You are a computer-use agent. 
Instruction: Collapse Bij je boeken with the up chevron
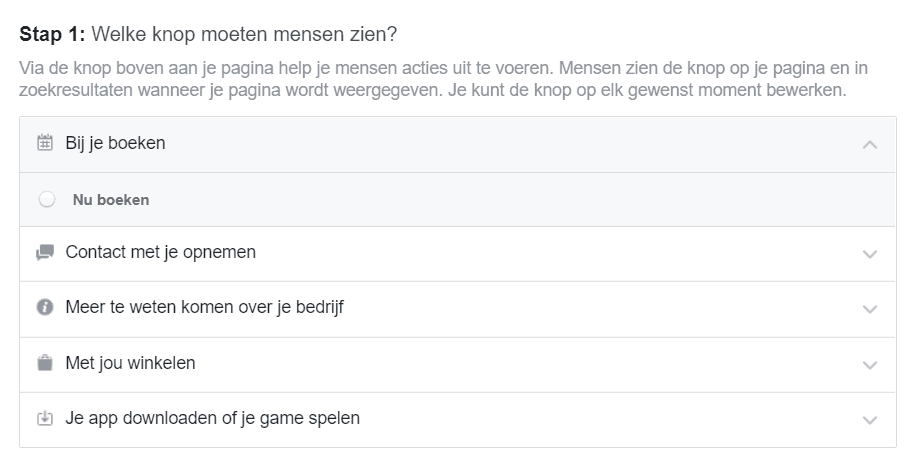click(870, 144)
